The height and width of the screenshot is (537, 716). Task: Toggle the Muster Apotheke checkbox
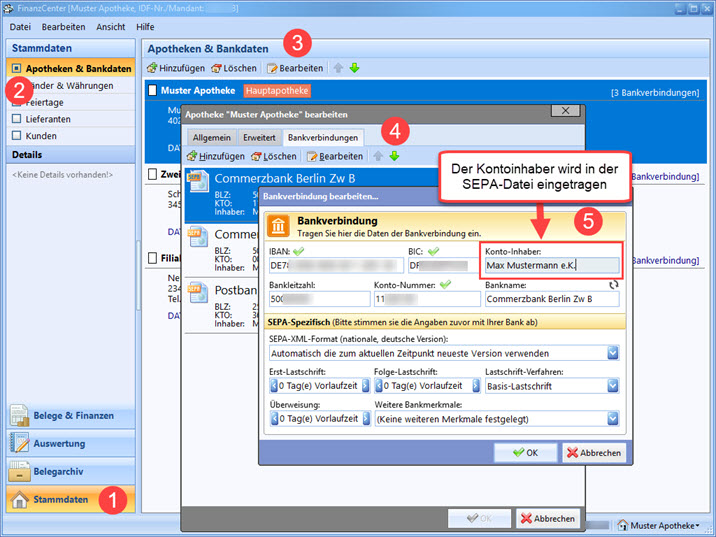[x=153, y=91]
